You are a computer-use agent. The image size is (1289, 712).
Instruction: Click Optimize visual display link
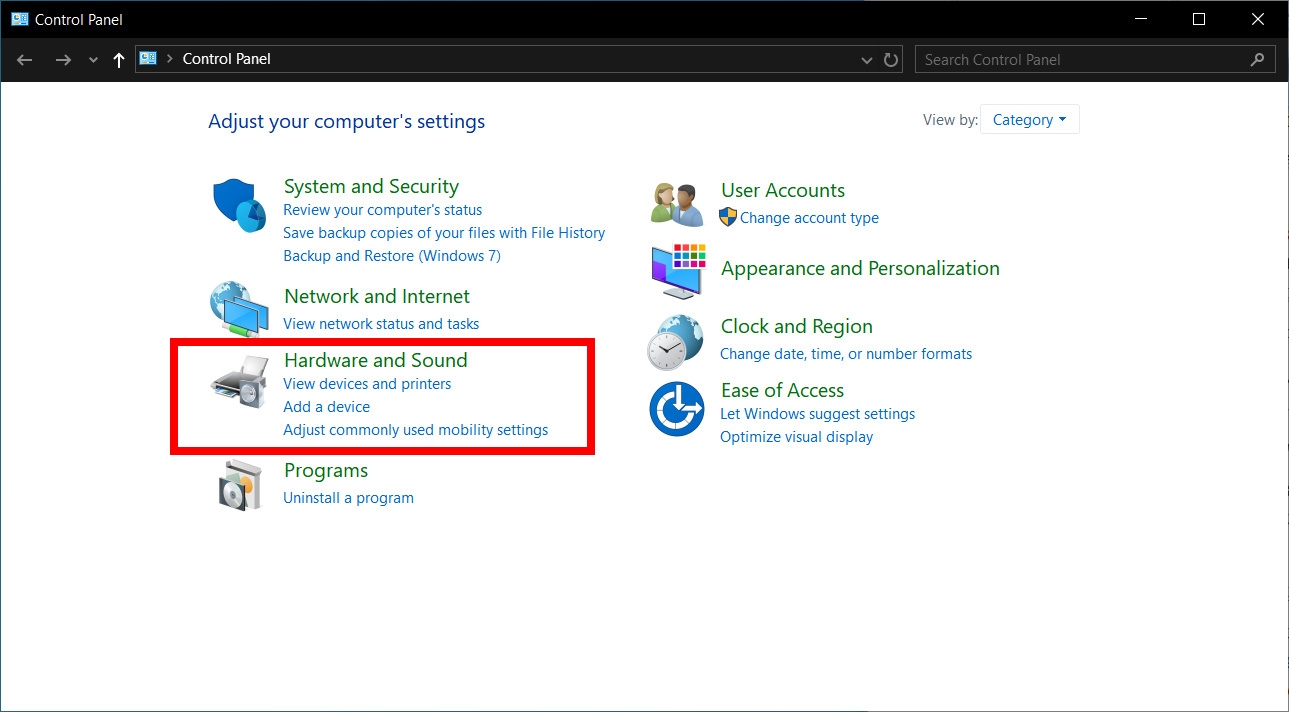point(797,437)
